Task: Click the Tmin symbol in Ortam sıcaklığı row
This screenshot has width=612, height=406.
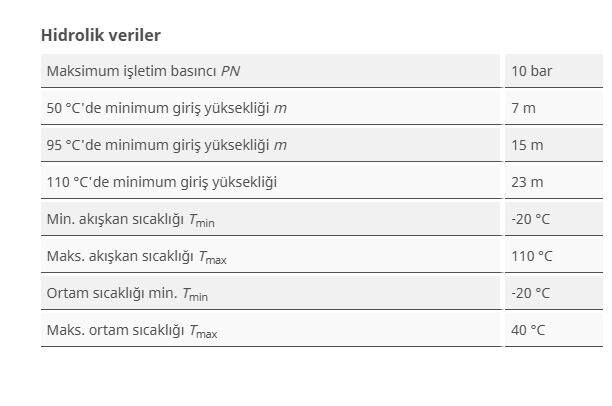Action: 195,294
